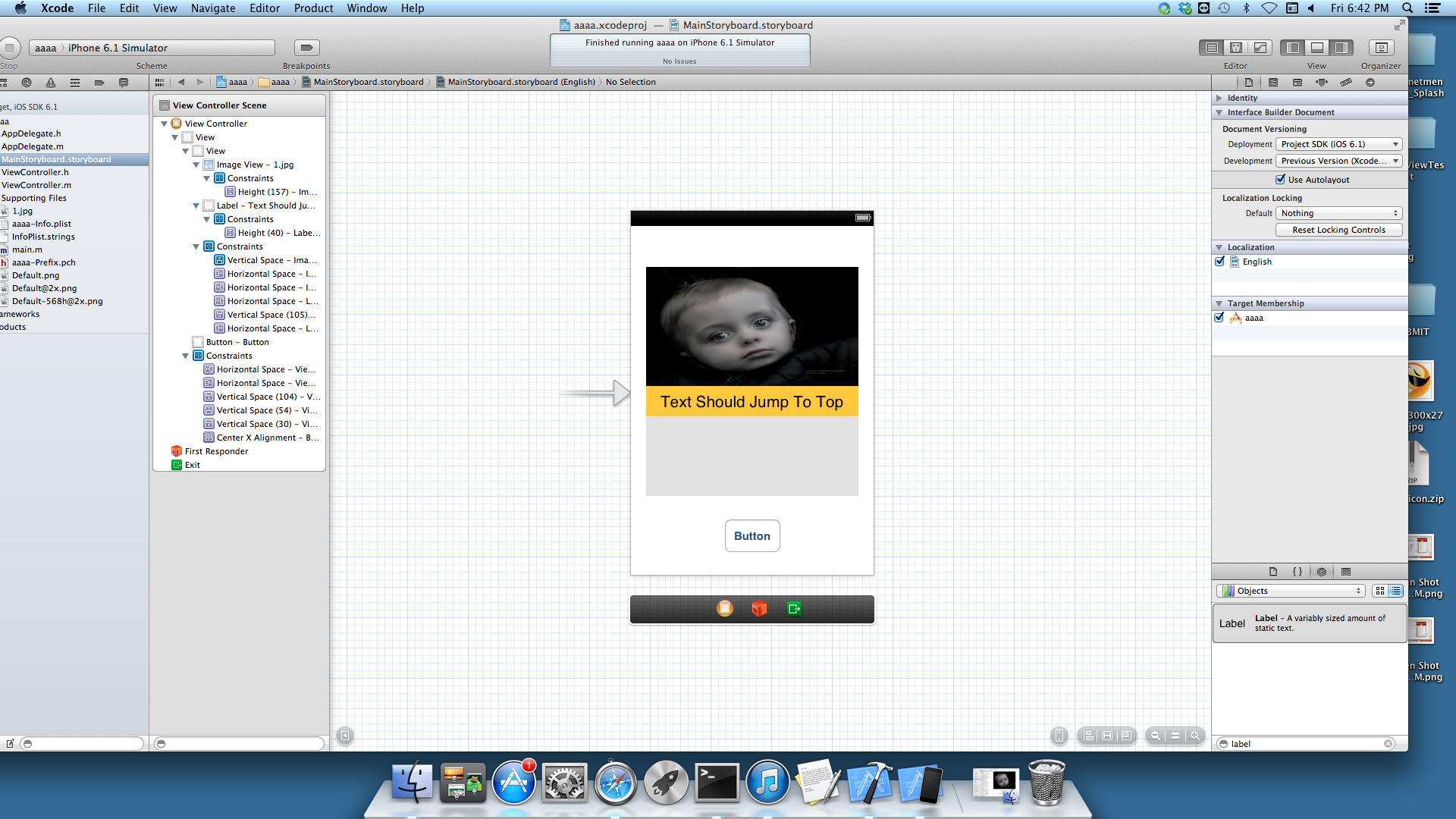1456x819 pixels.
Task: Open the Editor menu
Action: (264, 8)
